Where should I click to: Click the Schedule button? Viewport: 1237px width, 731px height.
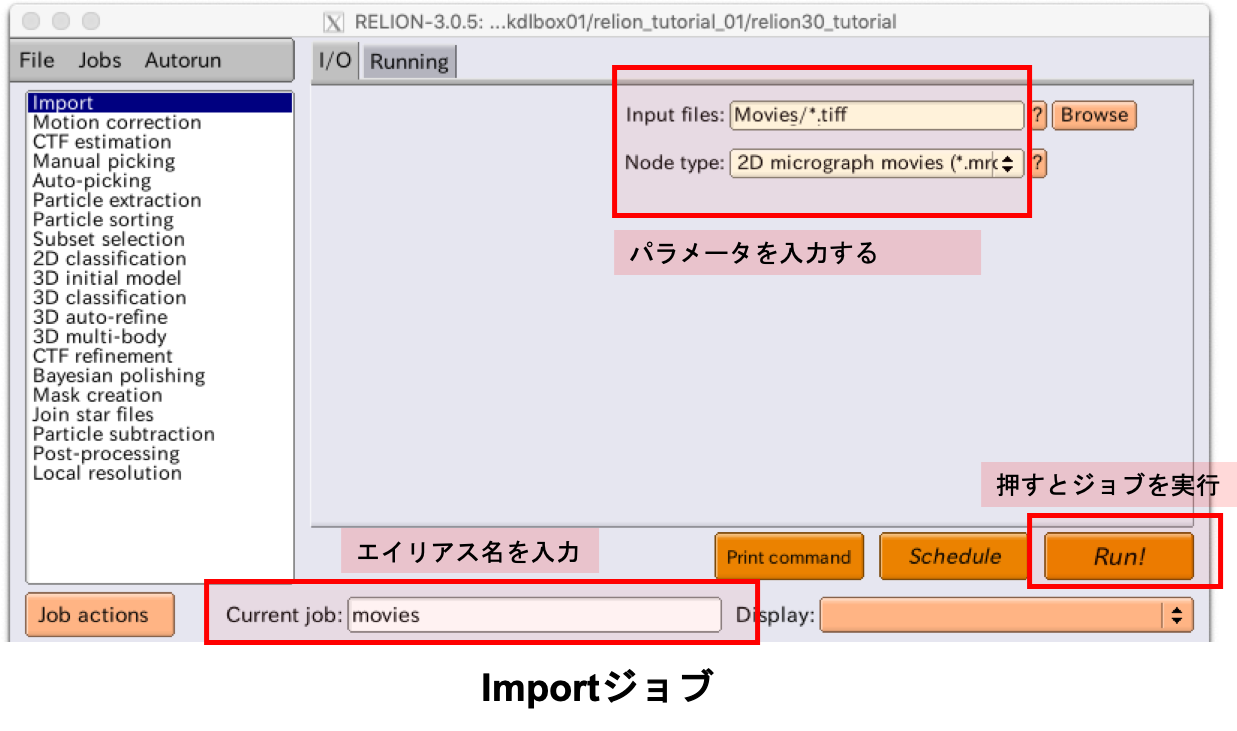[954, 557]
